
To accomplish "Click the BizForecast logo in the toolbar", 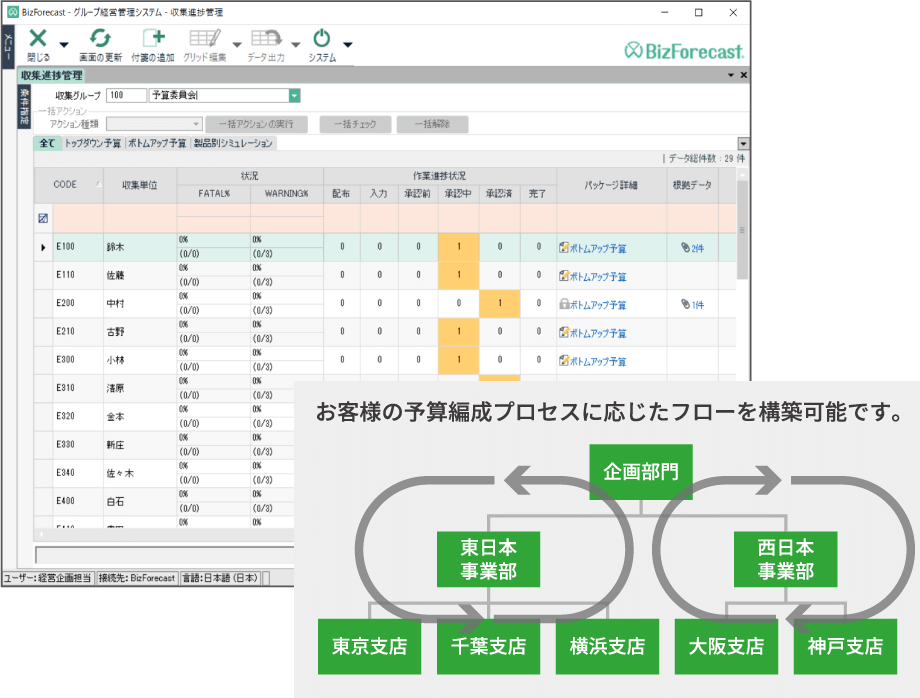I will pos(684,51).
